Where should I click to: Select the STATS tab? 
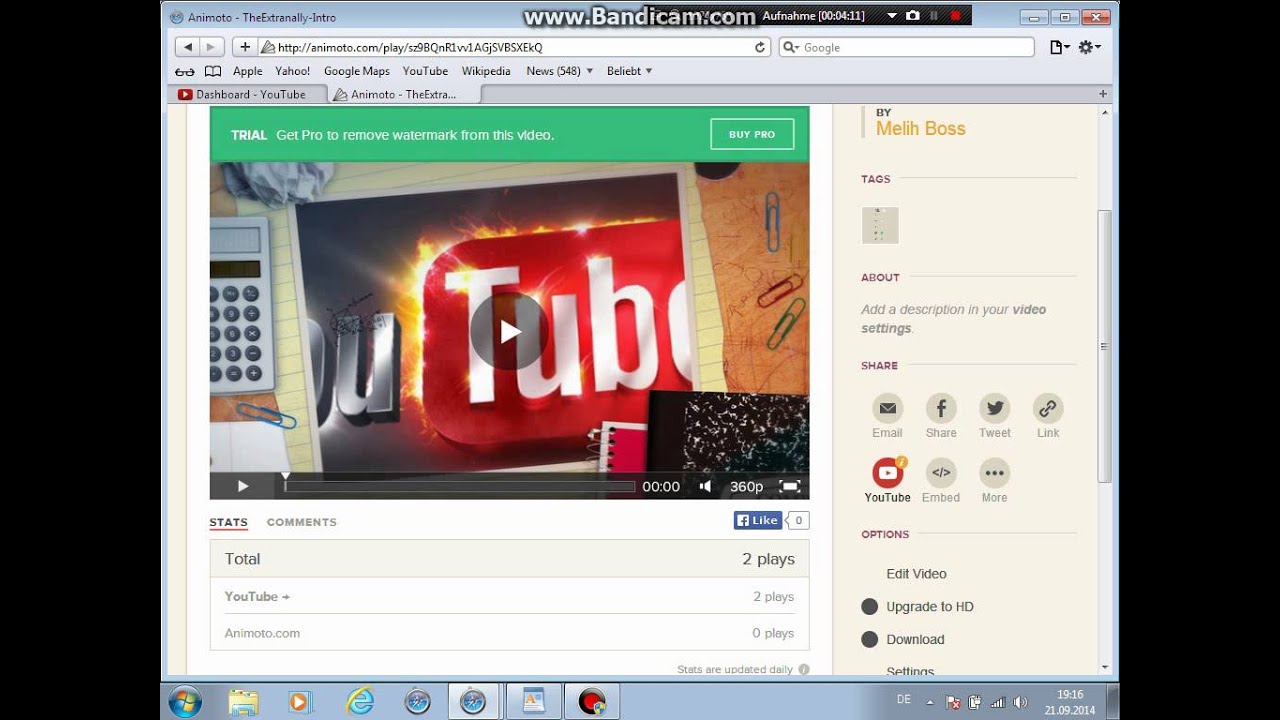[x=228, y=522]
